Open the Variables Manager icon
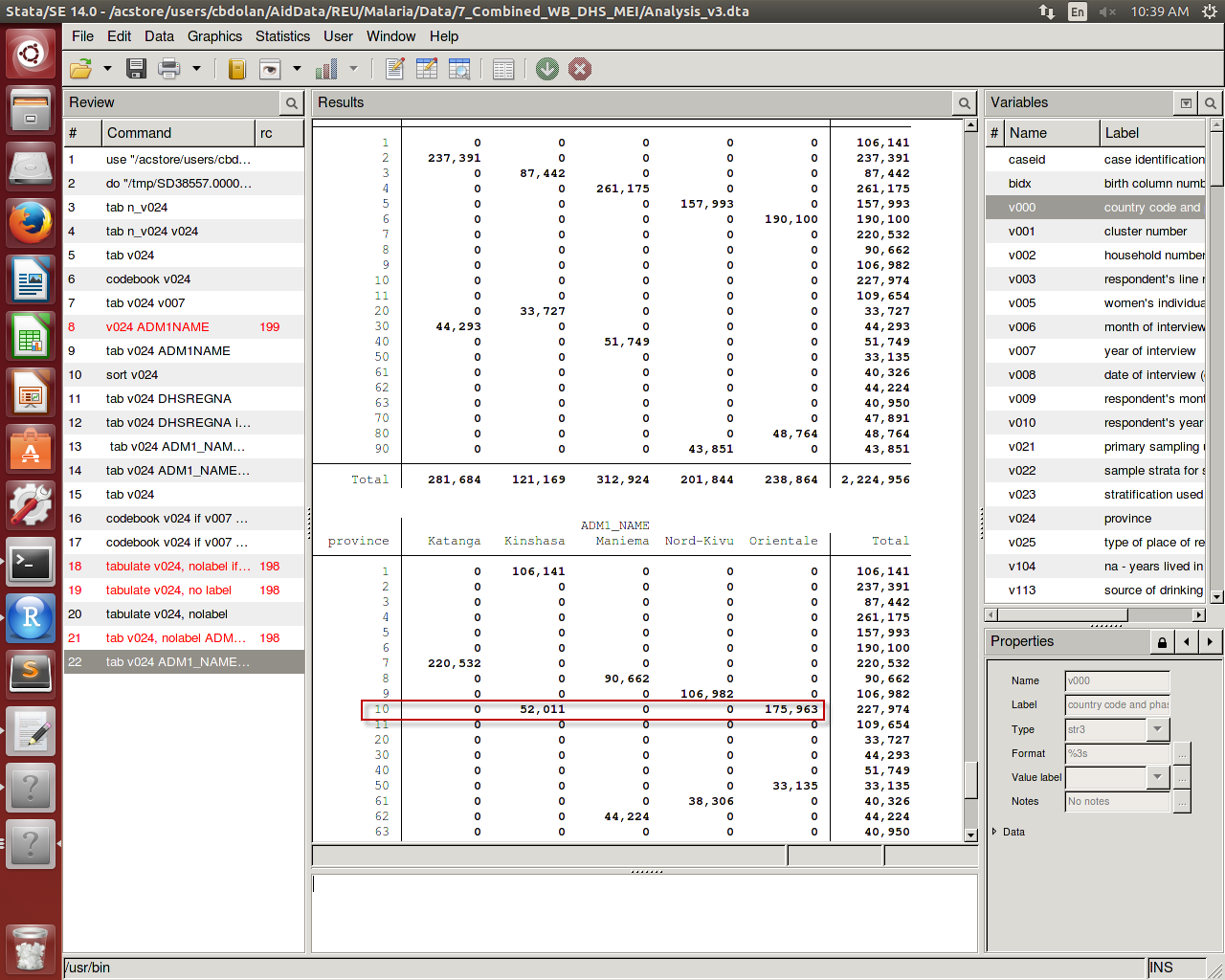 point(503,69)
